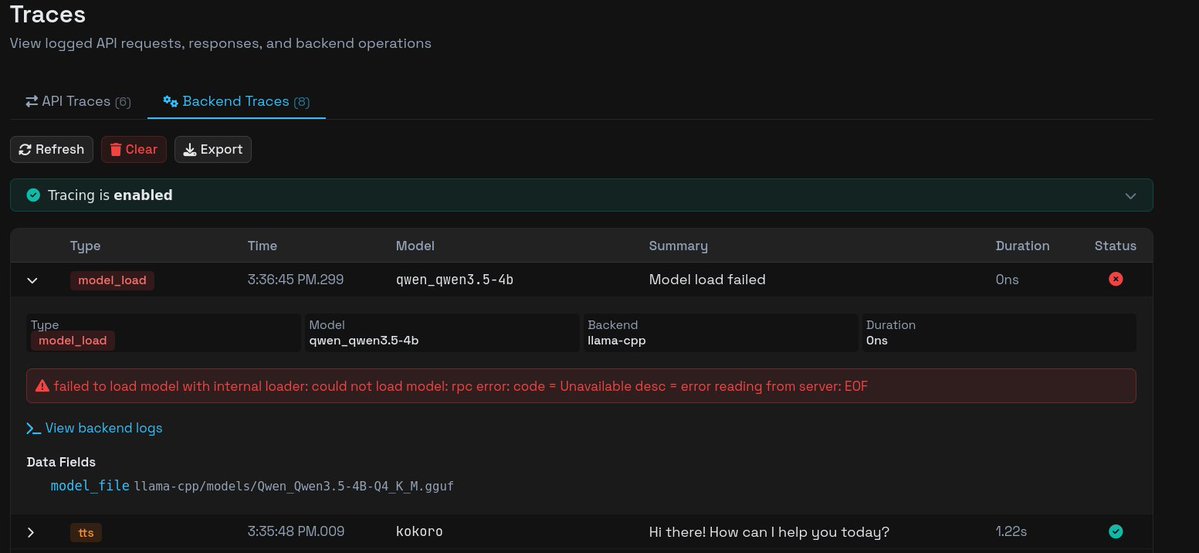The width and height of the screenshot is (1199, 553).
Task: Click the Type column header
Action: coord(86,246)
